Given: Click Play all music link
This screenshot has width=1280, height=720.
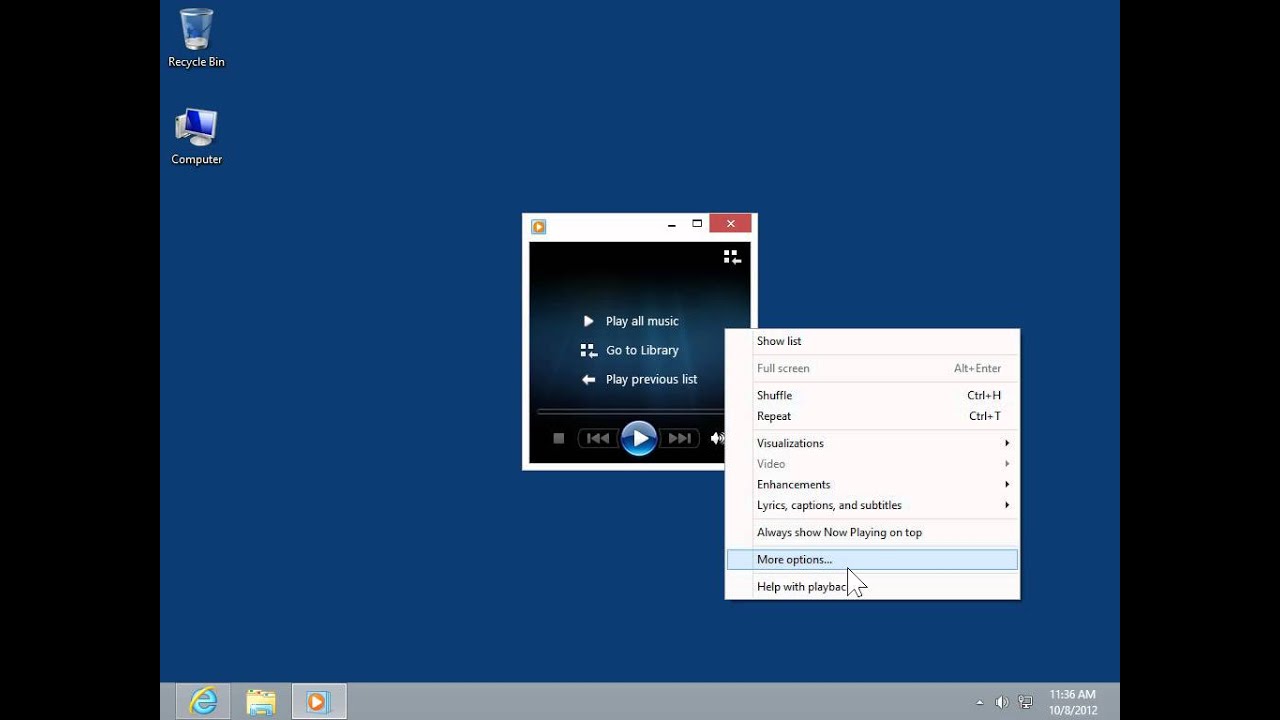Looking at the screenshot, I should pos(641,321).
